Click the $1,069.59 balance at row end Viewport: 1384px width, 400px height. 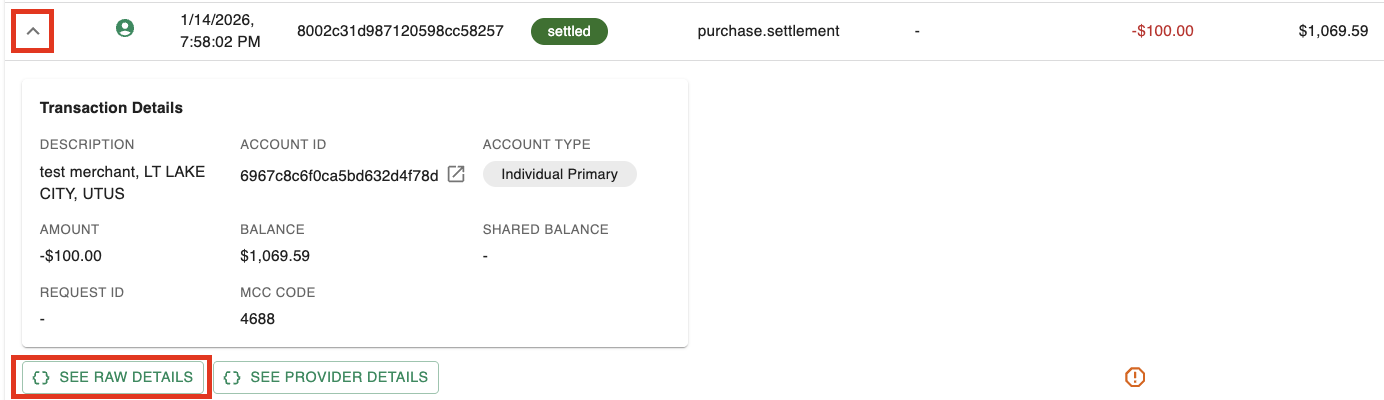[1333, 31]
